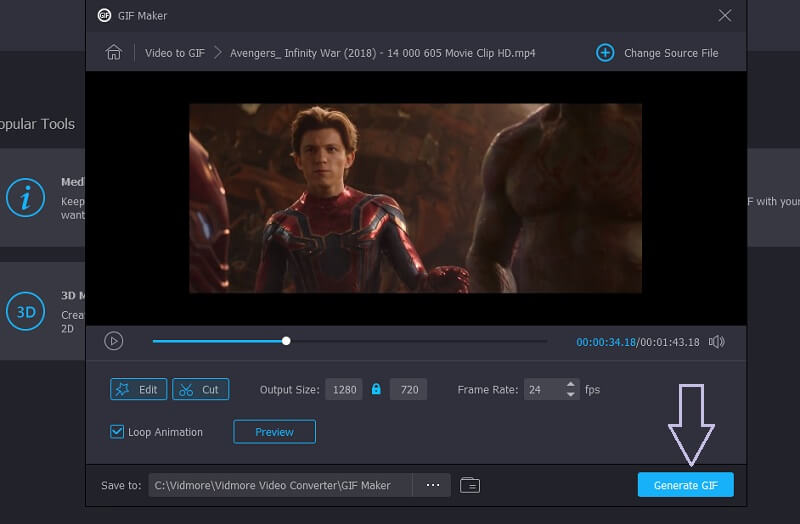The image size is (800, 524).
Task: Decrease frame rate with down arrow
Action: [571, 394]
